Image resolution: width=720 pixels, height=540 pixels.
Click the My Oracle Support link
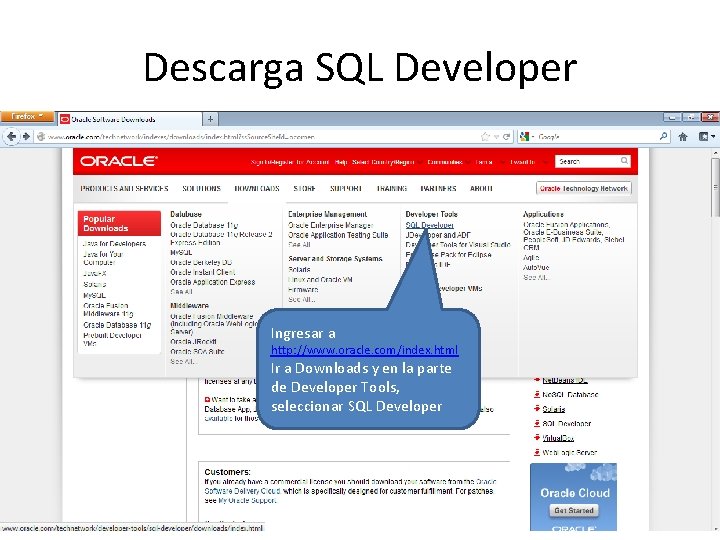point(247,501)
